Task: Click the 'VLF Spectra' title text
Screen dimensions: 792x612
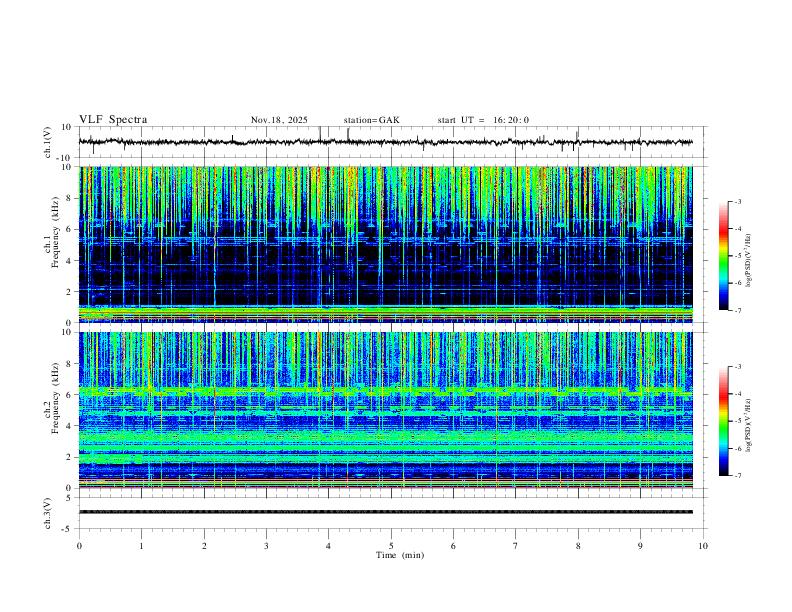Action: [113, 120]
